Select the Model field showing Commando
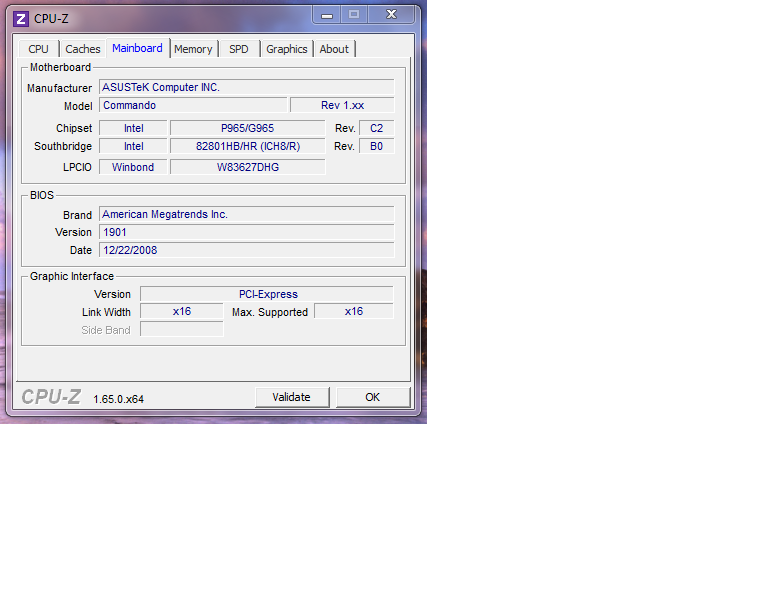Screen dimensions: 768x614 193,106
